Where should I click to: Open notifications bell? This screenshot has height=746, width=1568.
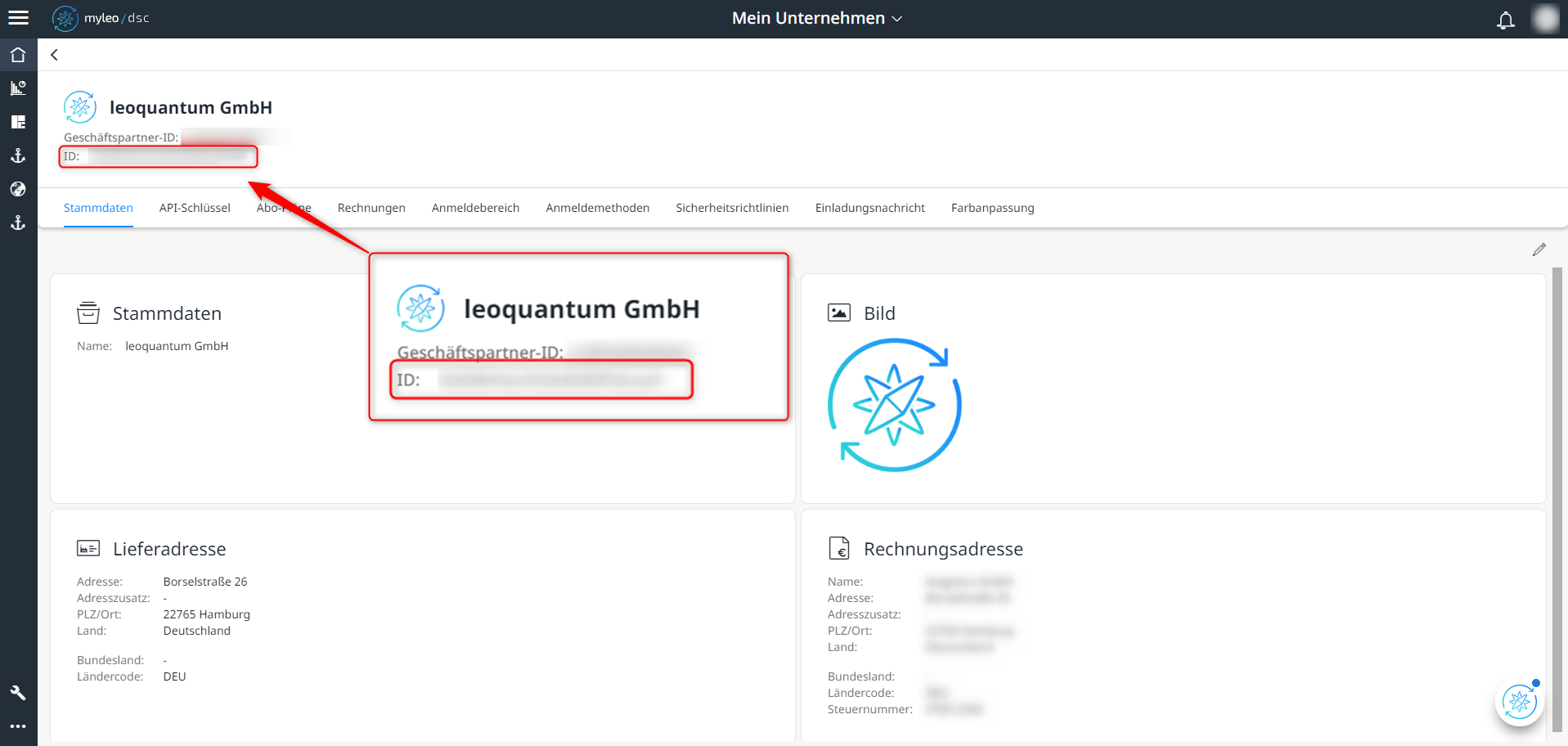click(x=1506, y=20)
